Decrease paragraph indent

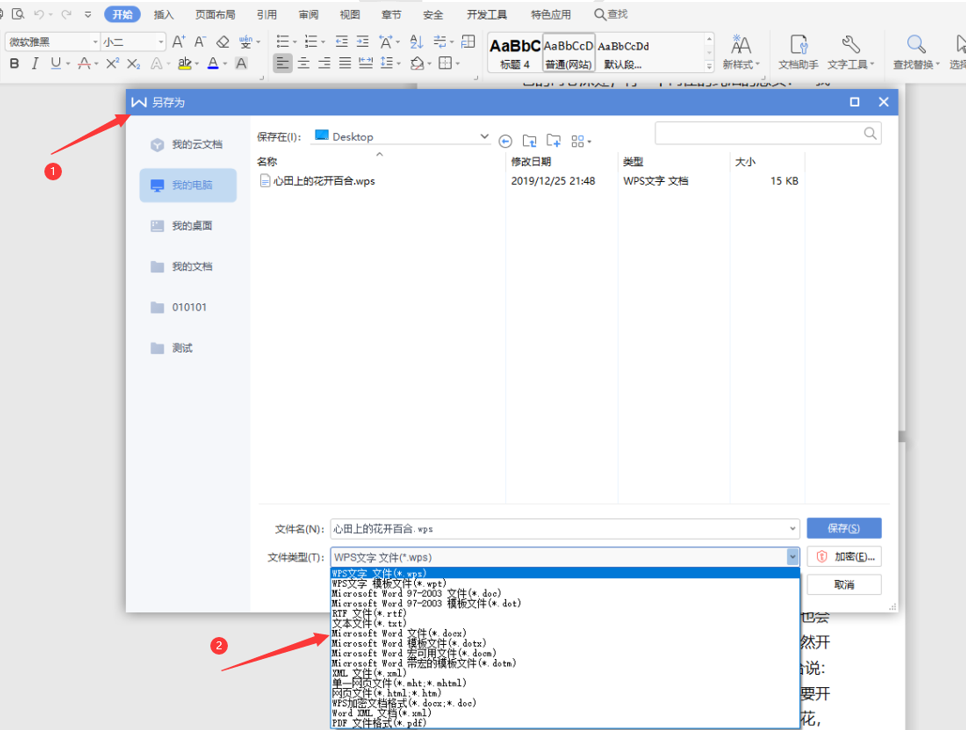click(341, 41)
